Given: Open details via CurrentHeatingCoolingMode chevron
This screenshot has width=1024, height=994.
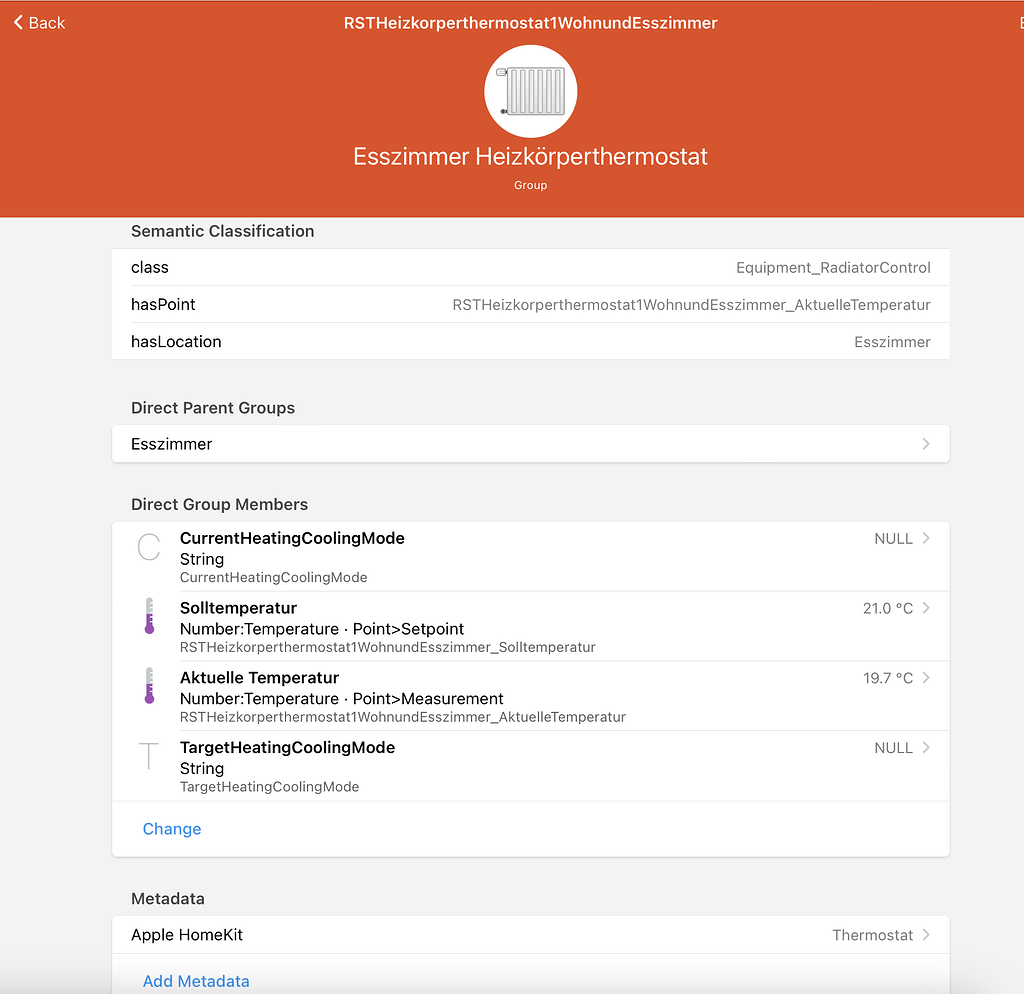Looking at the screenshot, I should coord(920,537).
